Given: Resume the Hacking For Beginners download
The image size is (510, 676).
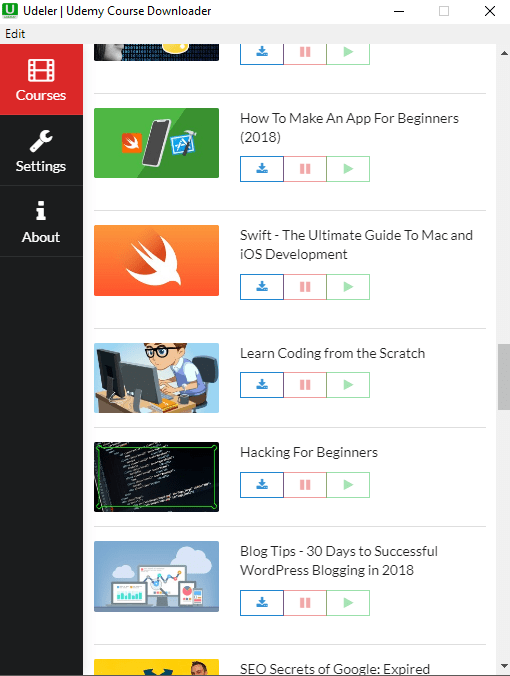Looking at the screenshot, I should [348, 485].
